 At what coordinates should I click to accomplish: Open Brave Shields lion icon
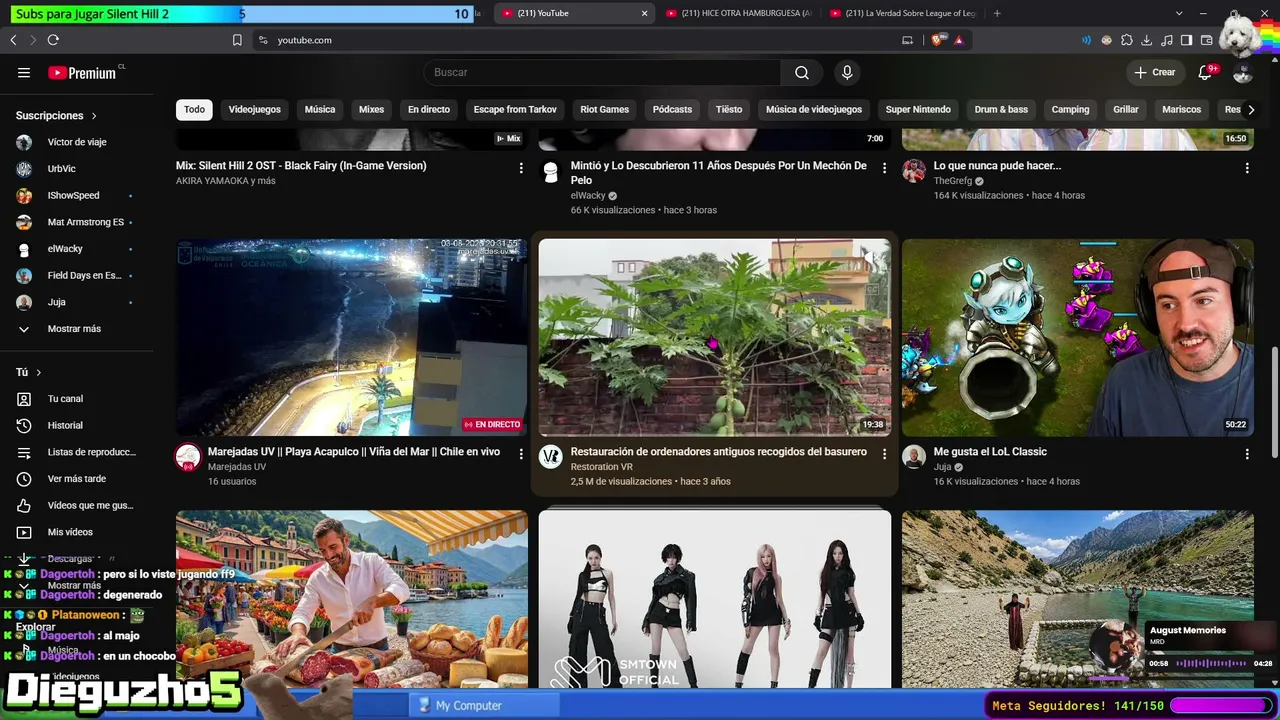point(938,40)
